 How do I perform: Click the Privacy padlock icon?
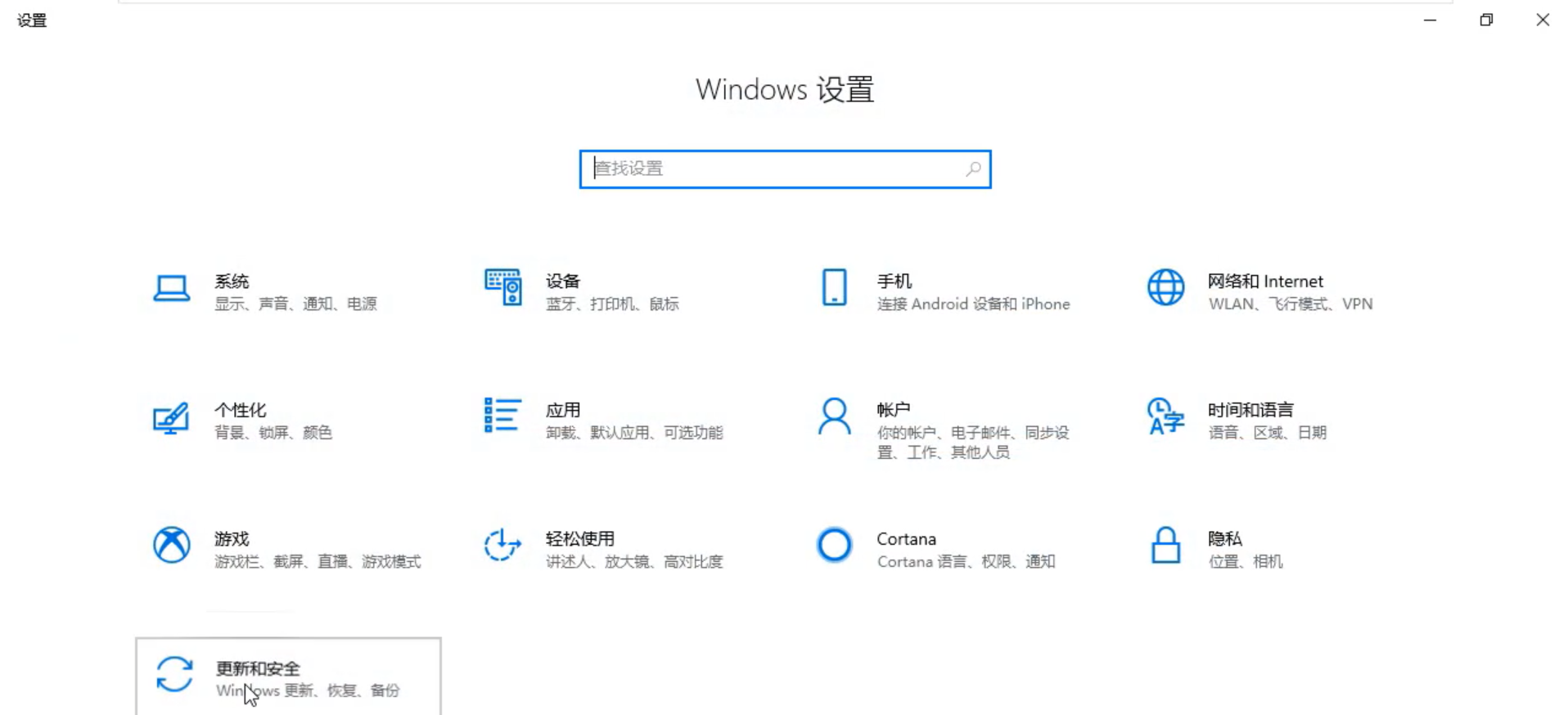[x=1165, y=545]
